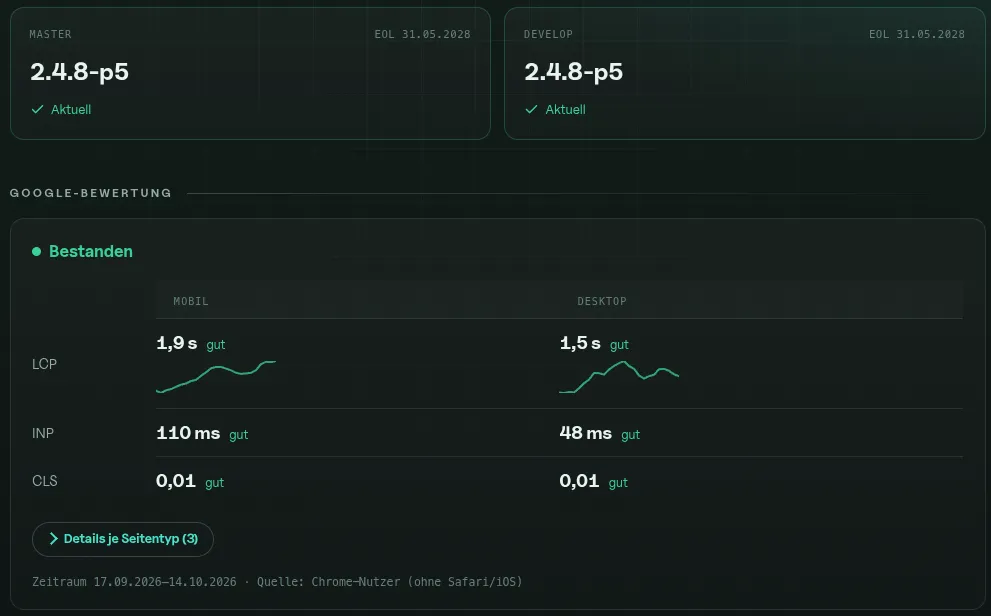Click the desktop CLS value 0,01

point(579,481)
